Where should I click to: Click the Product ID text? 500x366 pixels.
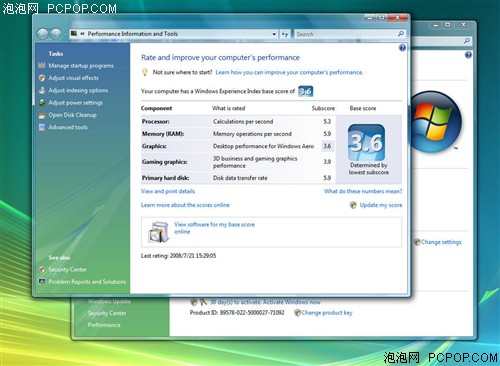click(x=237, y=313)
